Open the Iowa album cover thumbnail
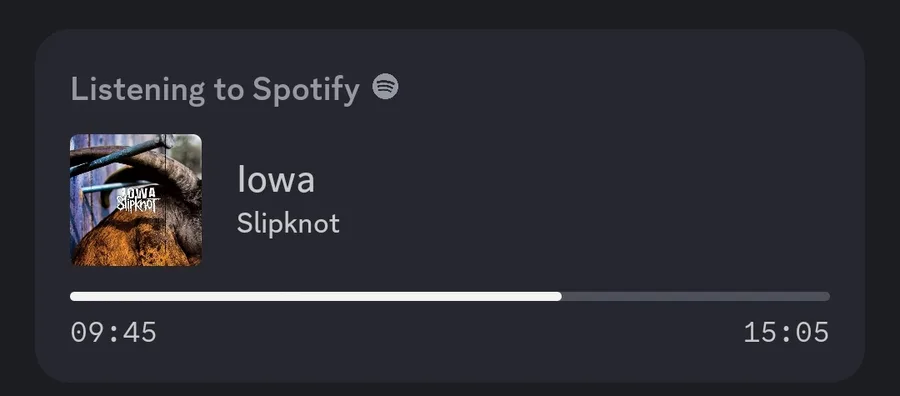900x396 pixels. (x=136, y=200)
